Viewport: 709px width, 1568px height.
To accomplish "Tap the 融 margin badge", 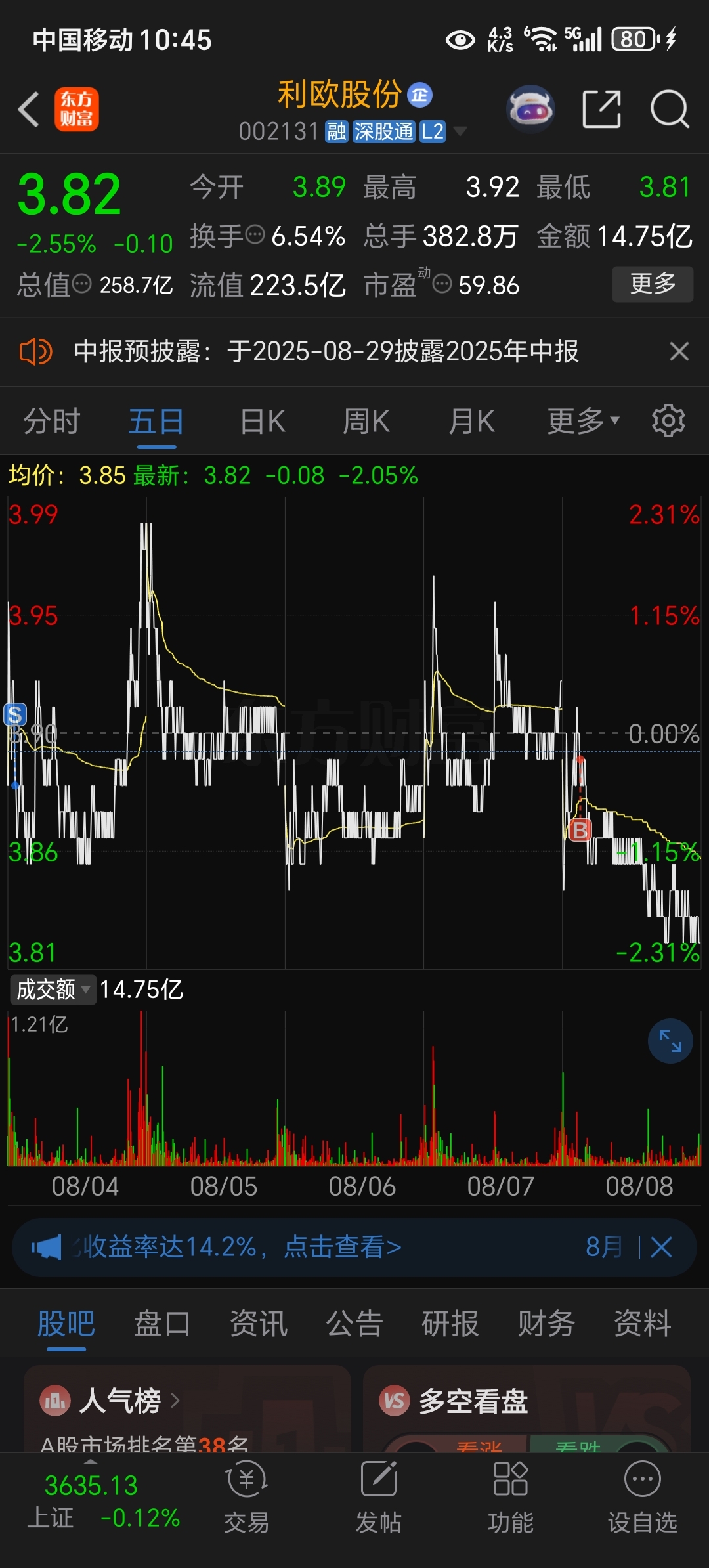I will tap(337, 131).
